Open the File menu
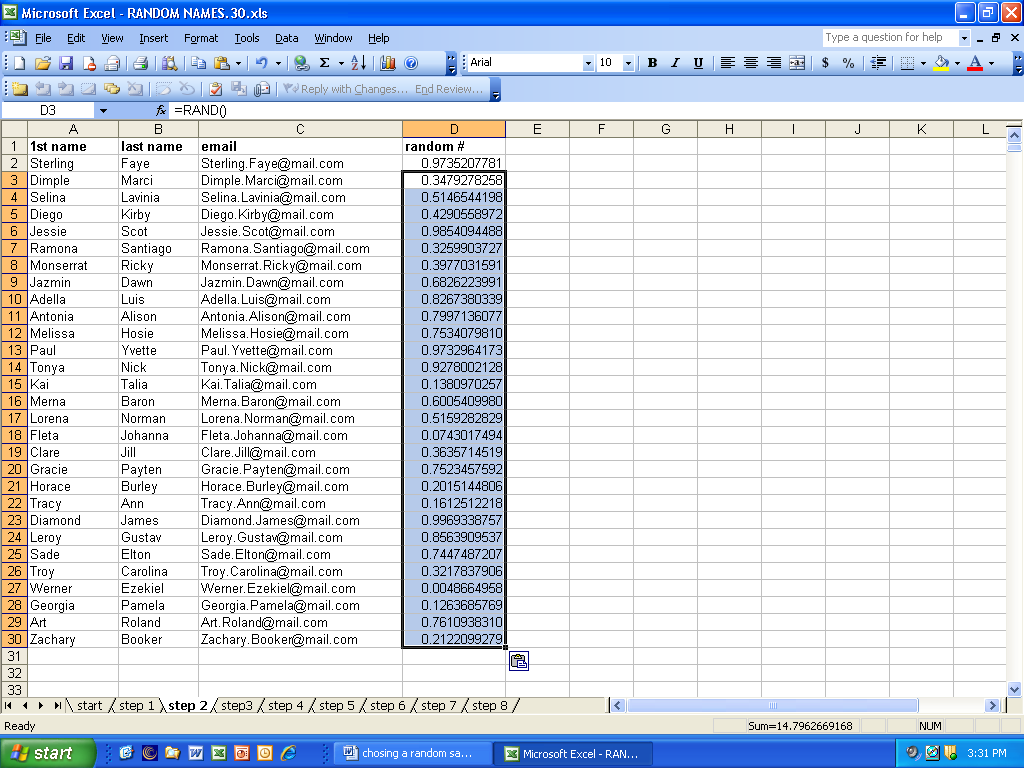The height and width of the screenshot is (768, 1024). point(43,38)
